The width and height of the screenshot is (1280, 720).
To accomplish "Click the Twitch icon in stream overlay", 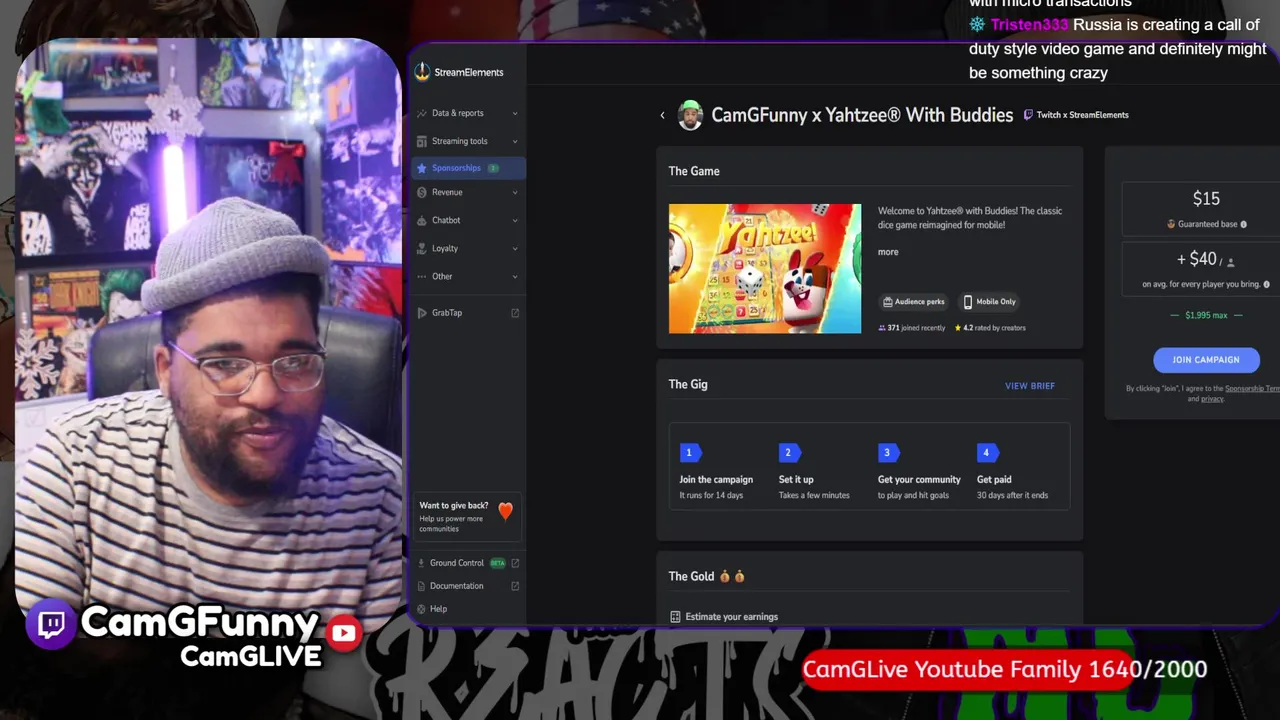I will pyautogui.click(x=51, y=625).
